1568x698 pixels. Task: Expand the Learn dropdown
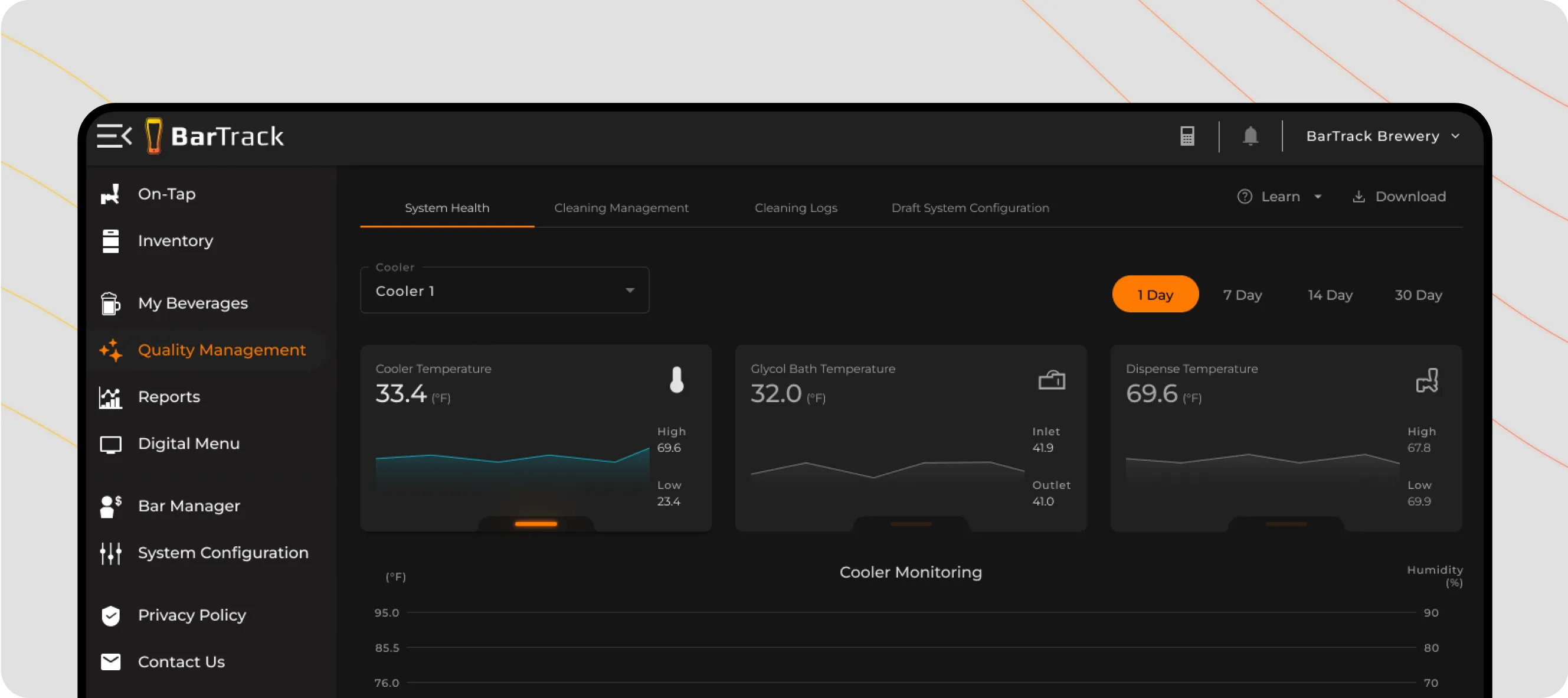[x=1279, y=197]
